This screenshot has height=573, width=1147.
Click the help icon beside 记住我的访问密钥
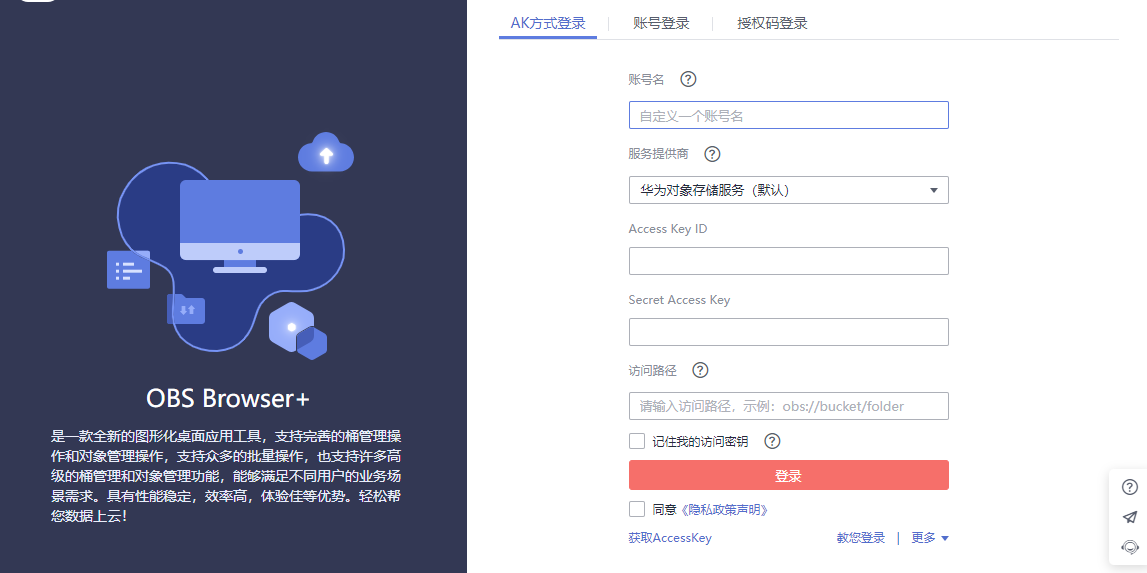pos(772,441)
